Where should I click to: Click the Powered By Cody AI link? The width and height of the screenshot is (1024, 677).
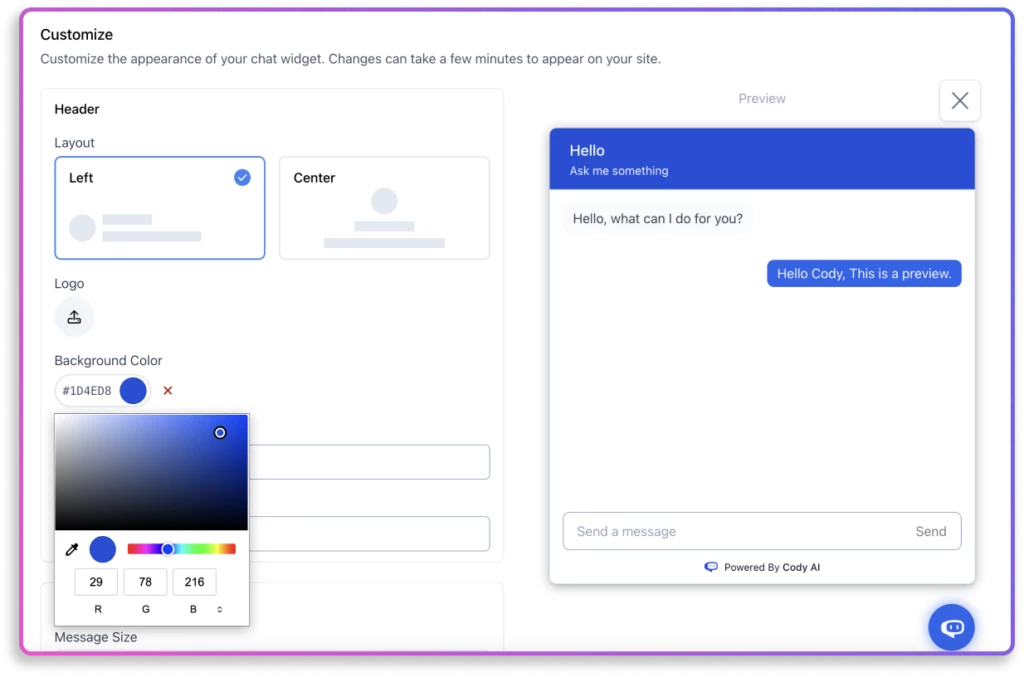tap(771, 567)
